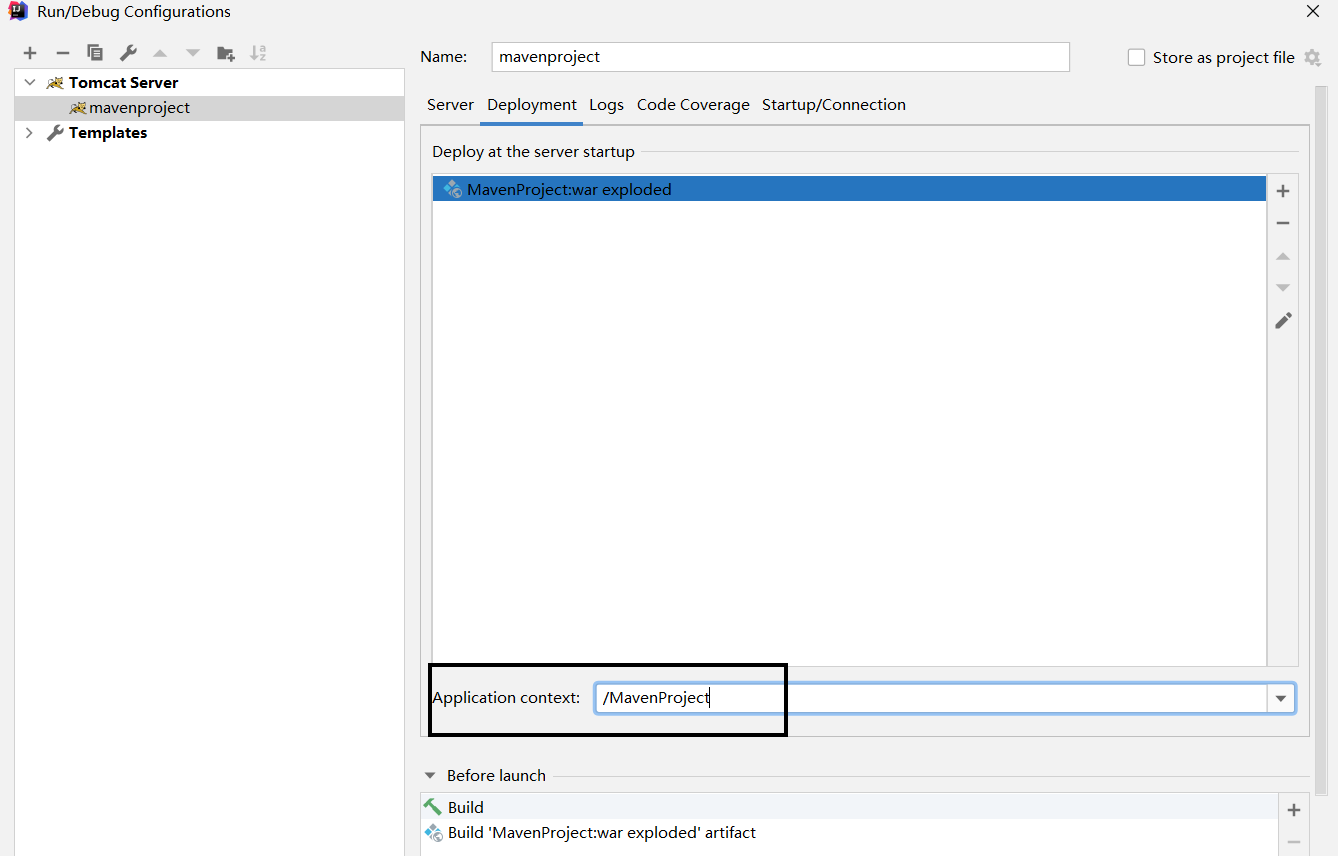1338x856 pixels.
Task: Add a new deployment artifact
Action: [1283, 190]
